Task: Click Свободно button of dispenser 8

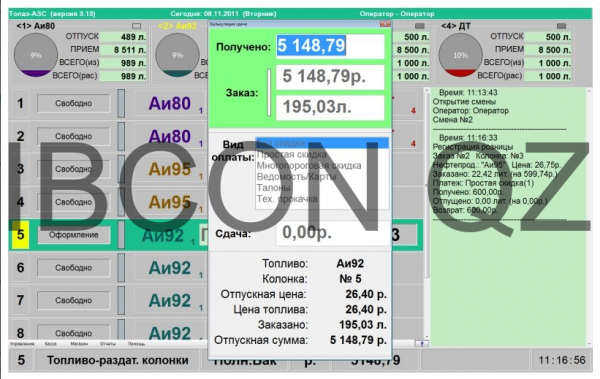Action: point(73,332)
